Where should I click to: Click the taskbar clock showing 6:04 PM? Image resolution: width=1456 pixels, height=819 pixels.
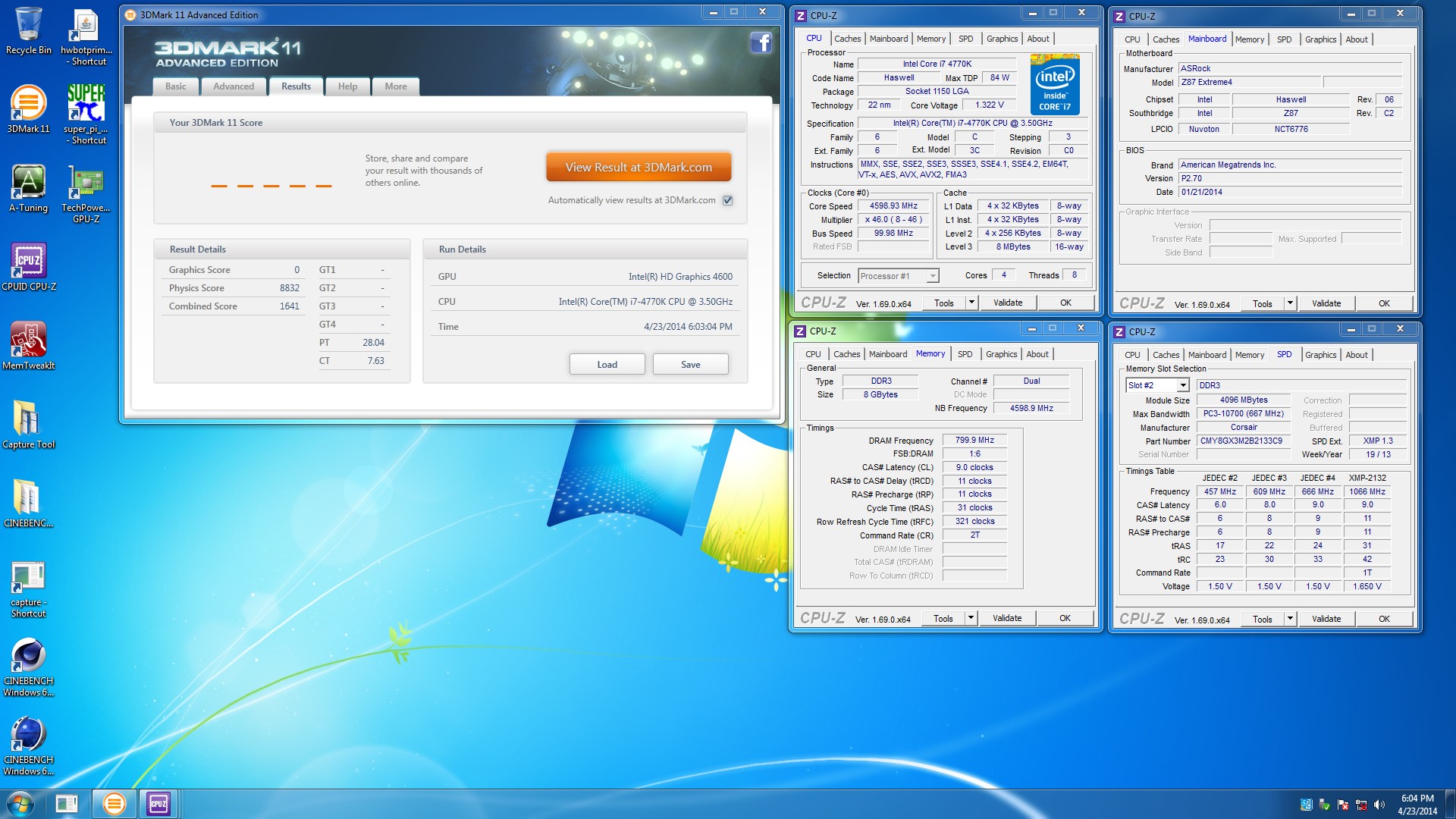coord(1417,805)
